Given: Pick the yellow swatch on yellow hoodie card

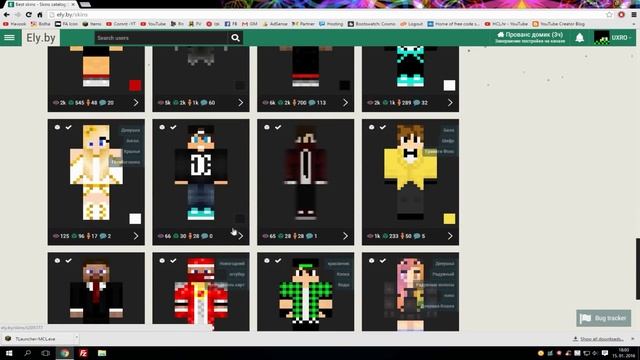Looking at the screenshot, I should click(449, 219).
